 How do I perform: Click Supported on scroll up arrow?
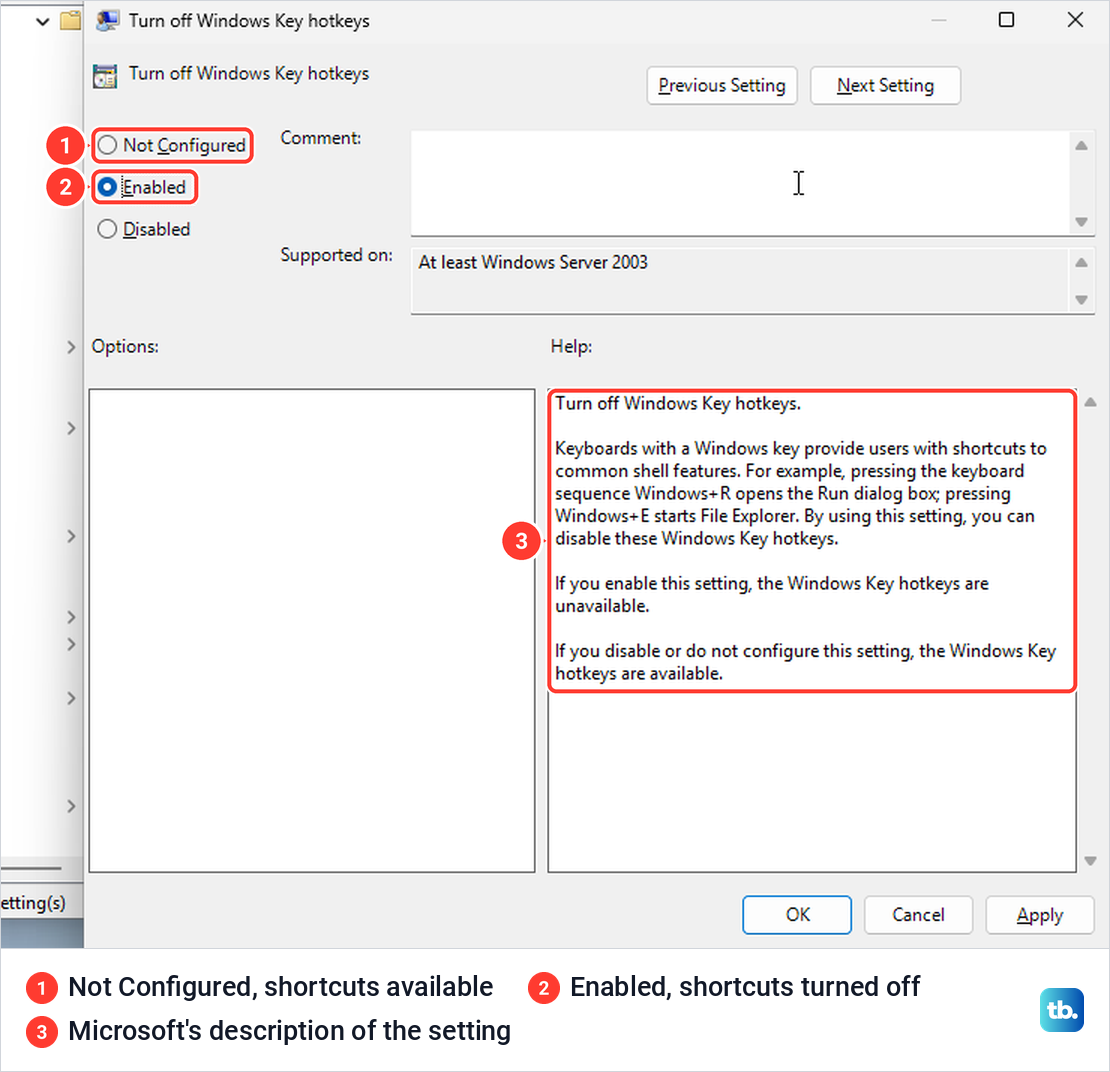1081,262
